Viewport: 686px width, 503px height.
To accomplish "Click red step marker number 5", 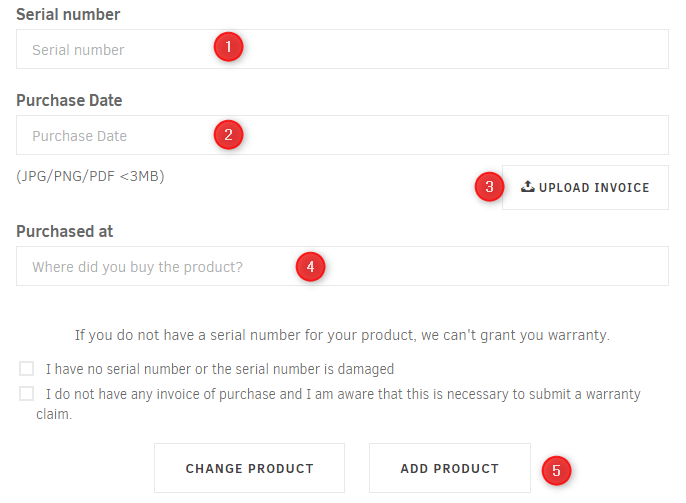I will coord(556,471).
